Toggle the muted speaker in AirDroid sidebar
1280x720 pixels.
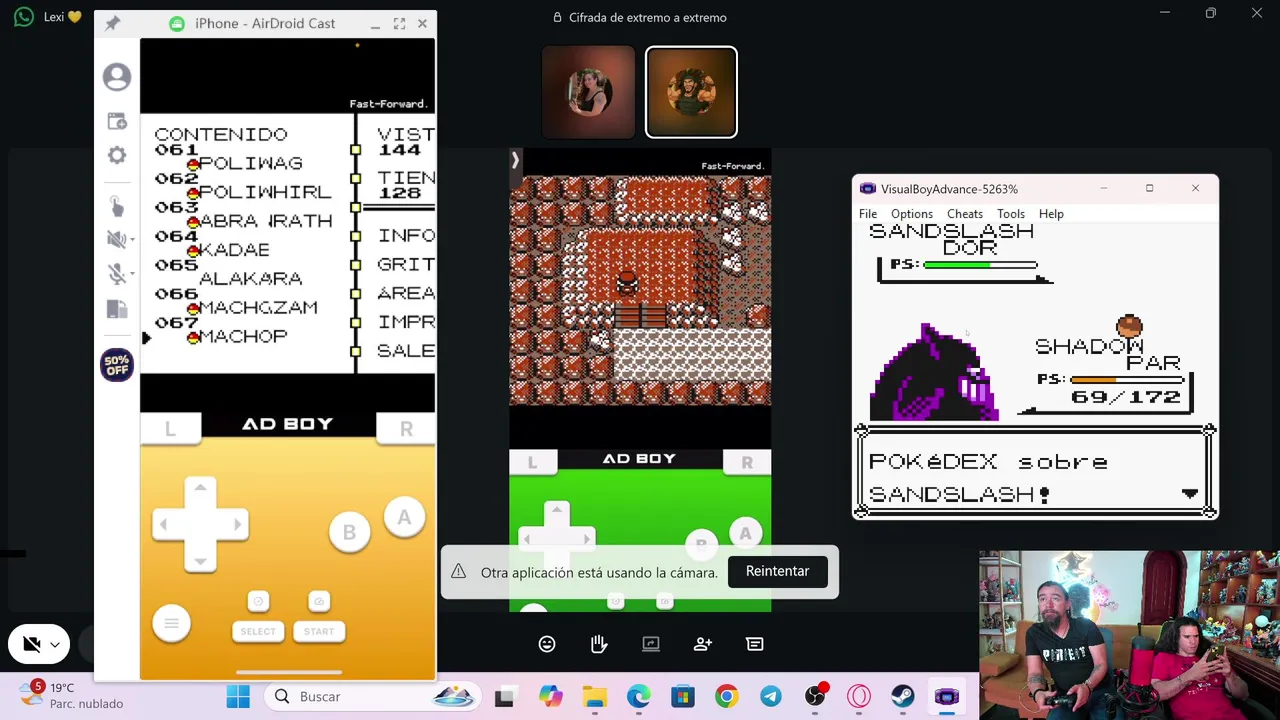coord(115,239)
